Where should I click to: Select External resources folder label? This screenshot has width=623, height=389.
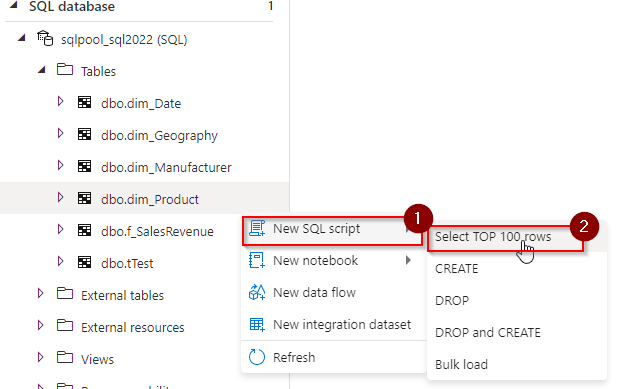[x=133, y=327]
